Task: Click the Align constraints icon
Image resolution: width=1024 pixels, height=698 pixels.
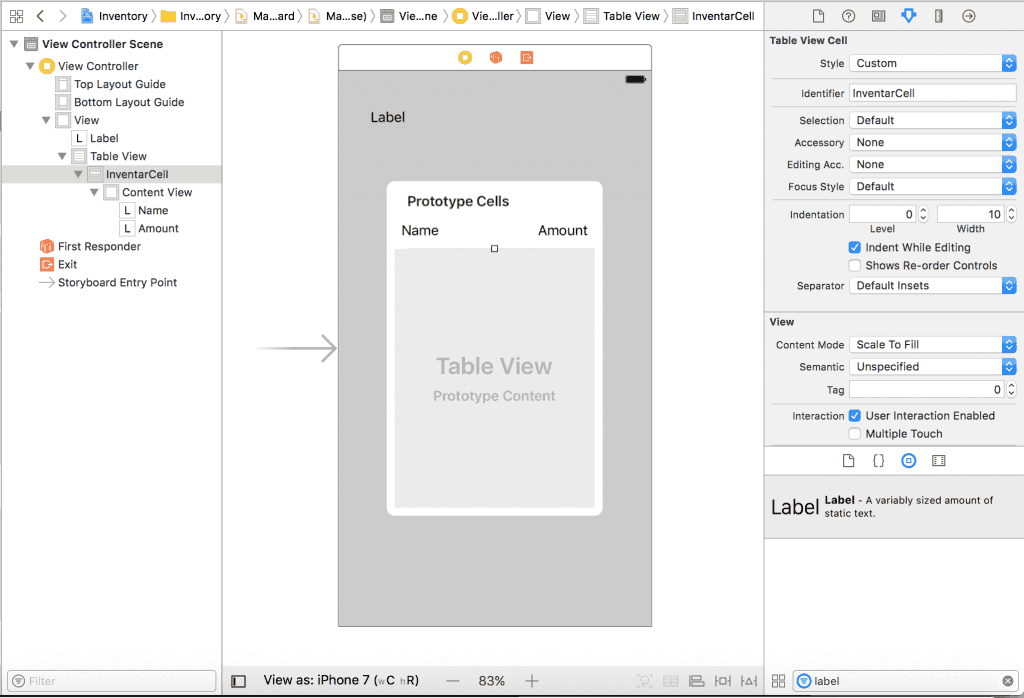Action: click(x=697, y=681)
